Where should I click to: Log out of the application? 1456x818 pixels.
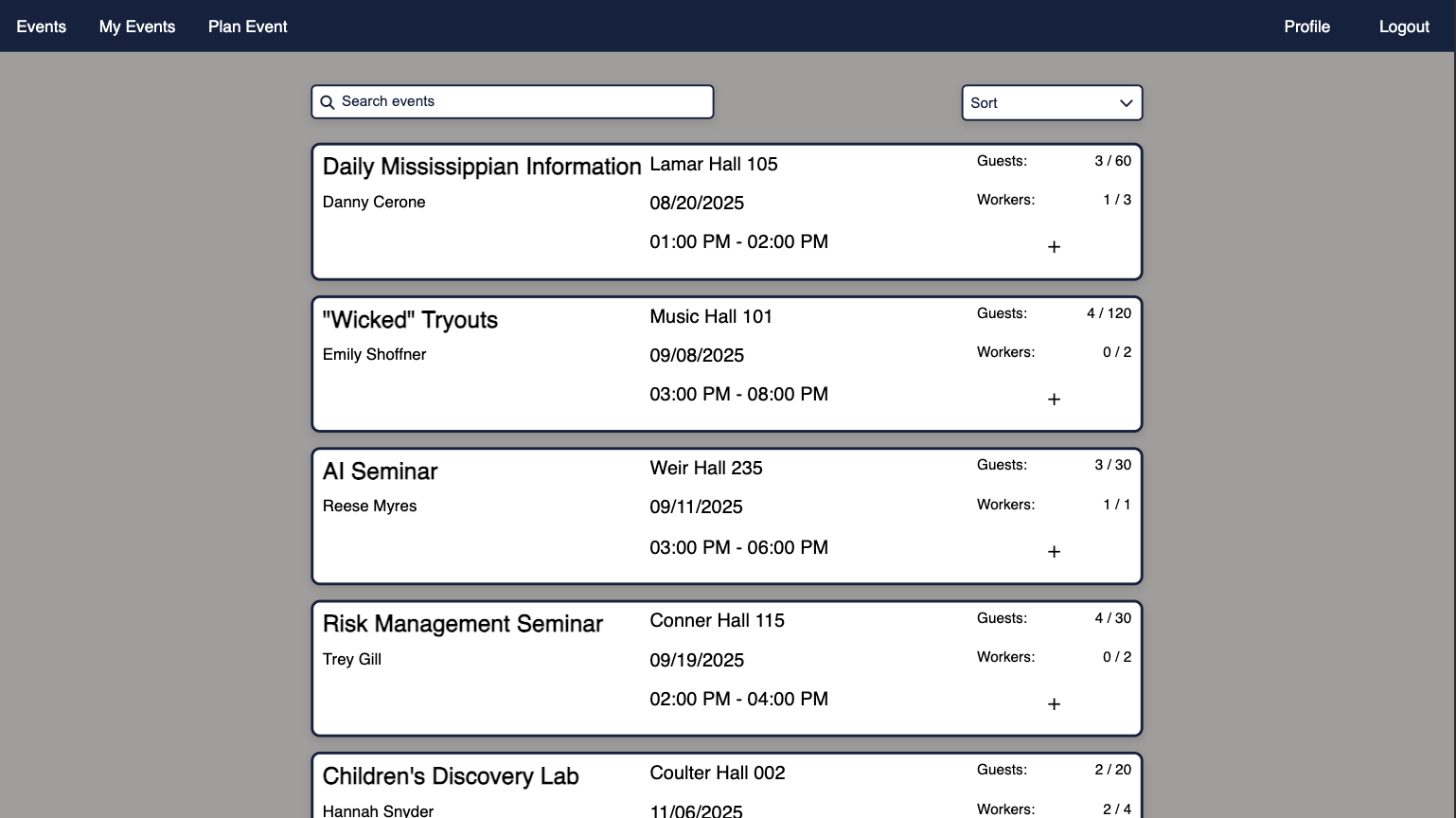[x=1404, y=27]
